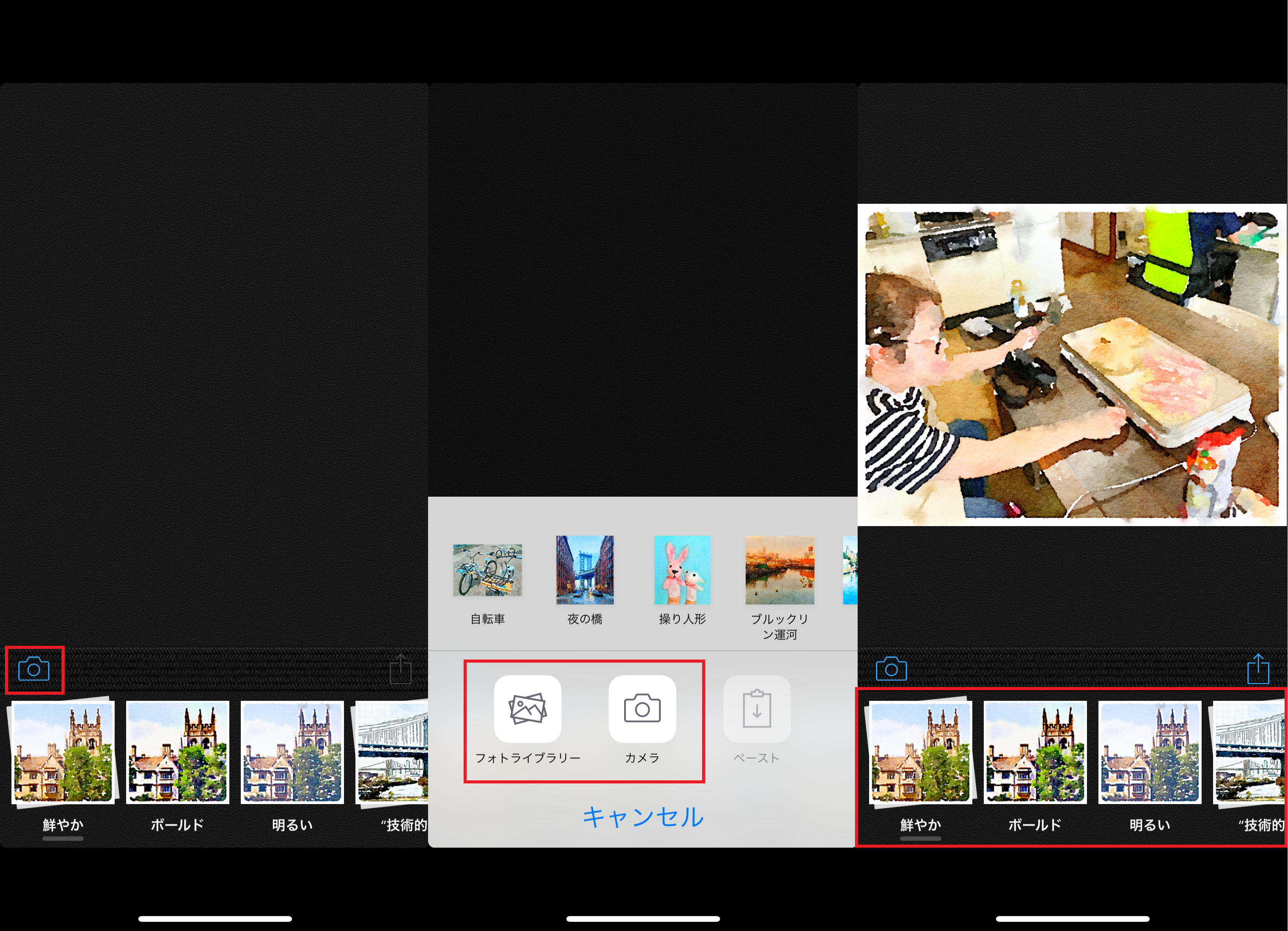This screenshot has width=1288, height=931.
Task: Apply 鮮やか filter in the right panel
Action: (x=921, y=753)
